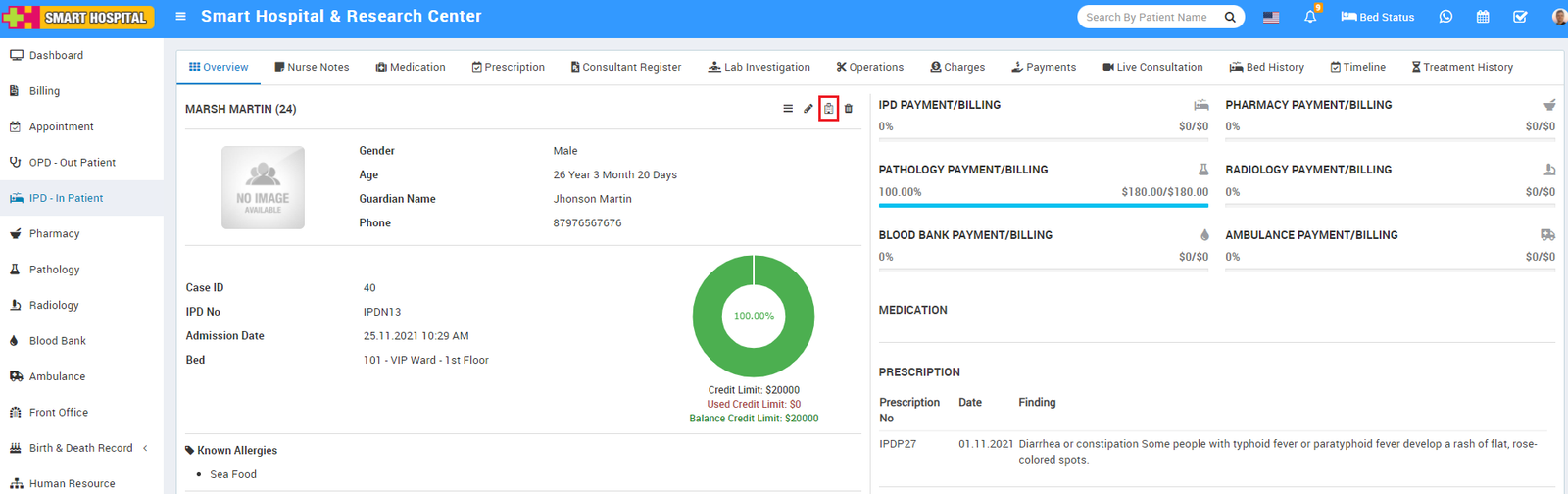Click the Search By Patient Name field
This screenshot has height=494, width=1568.
pyautogui.click(x=1149, y=17)
